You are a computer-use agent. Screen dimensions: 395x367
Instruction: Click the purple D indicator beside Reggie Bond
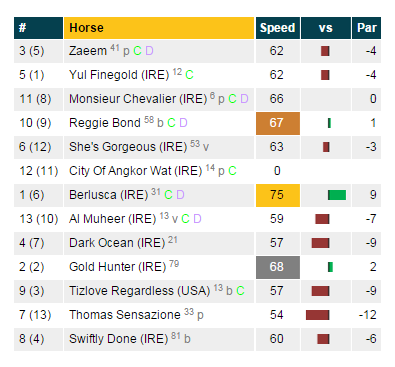[x=183, y=123]
